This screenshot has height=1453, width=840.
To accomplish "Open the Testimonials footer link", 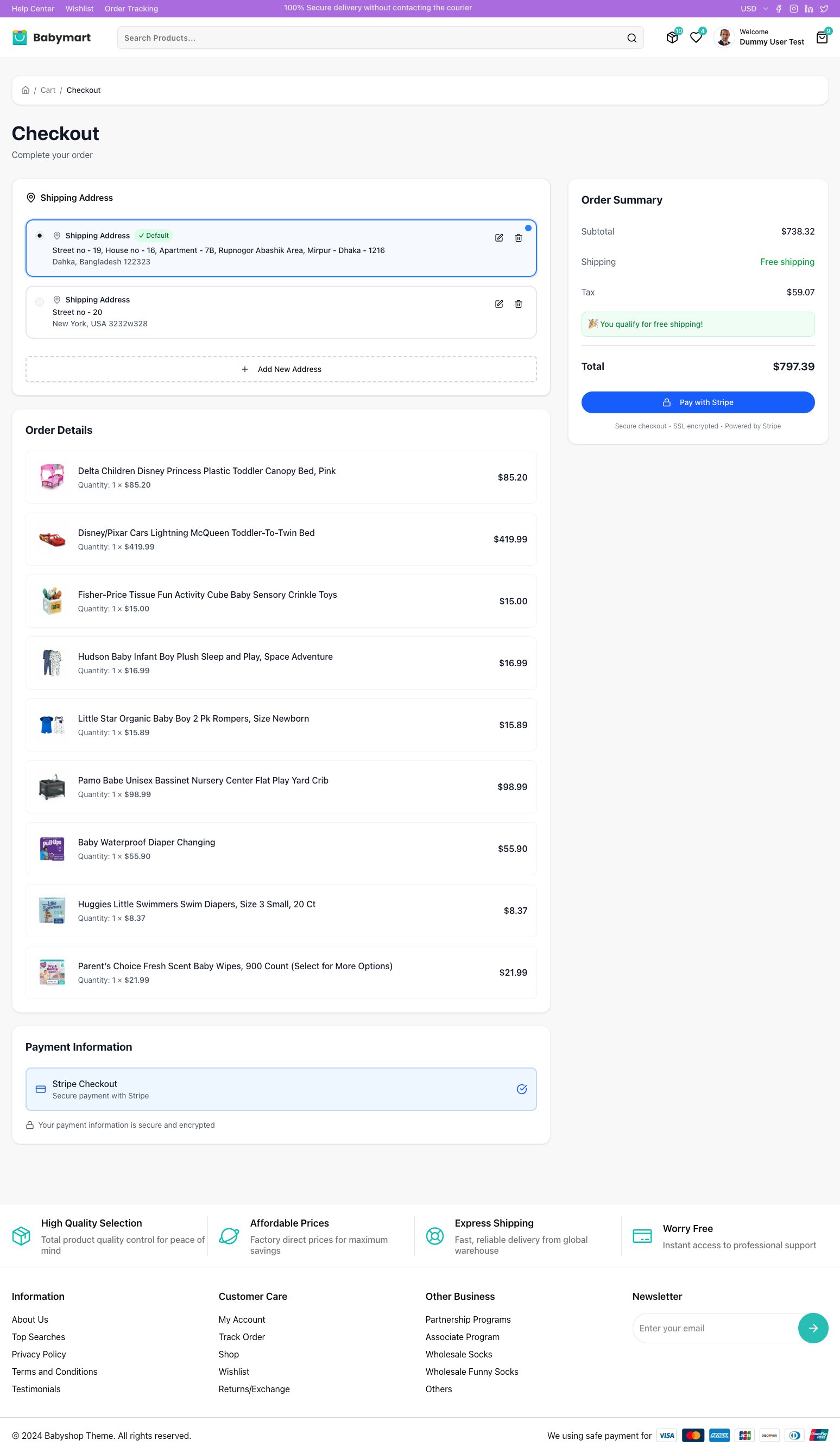I will [36, 1389].
